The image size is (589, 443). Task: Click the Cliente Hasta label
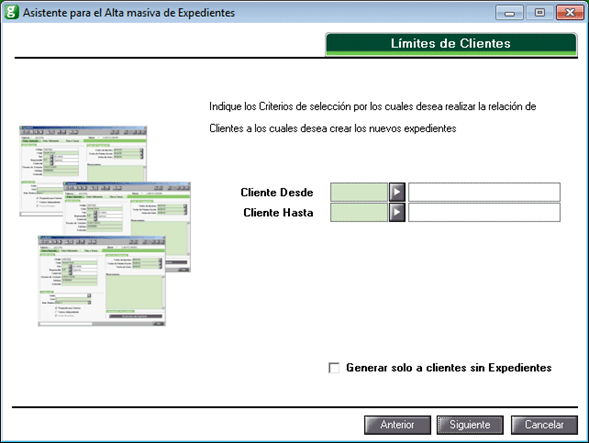click(x=278, y=213)
